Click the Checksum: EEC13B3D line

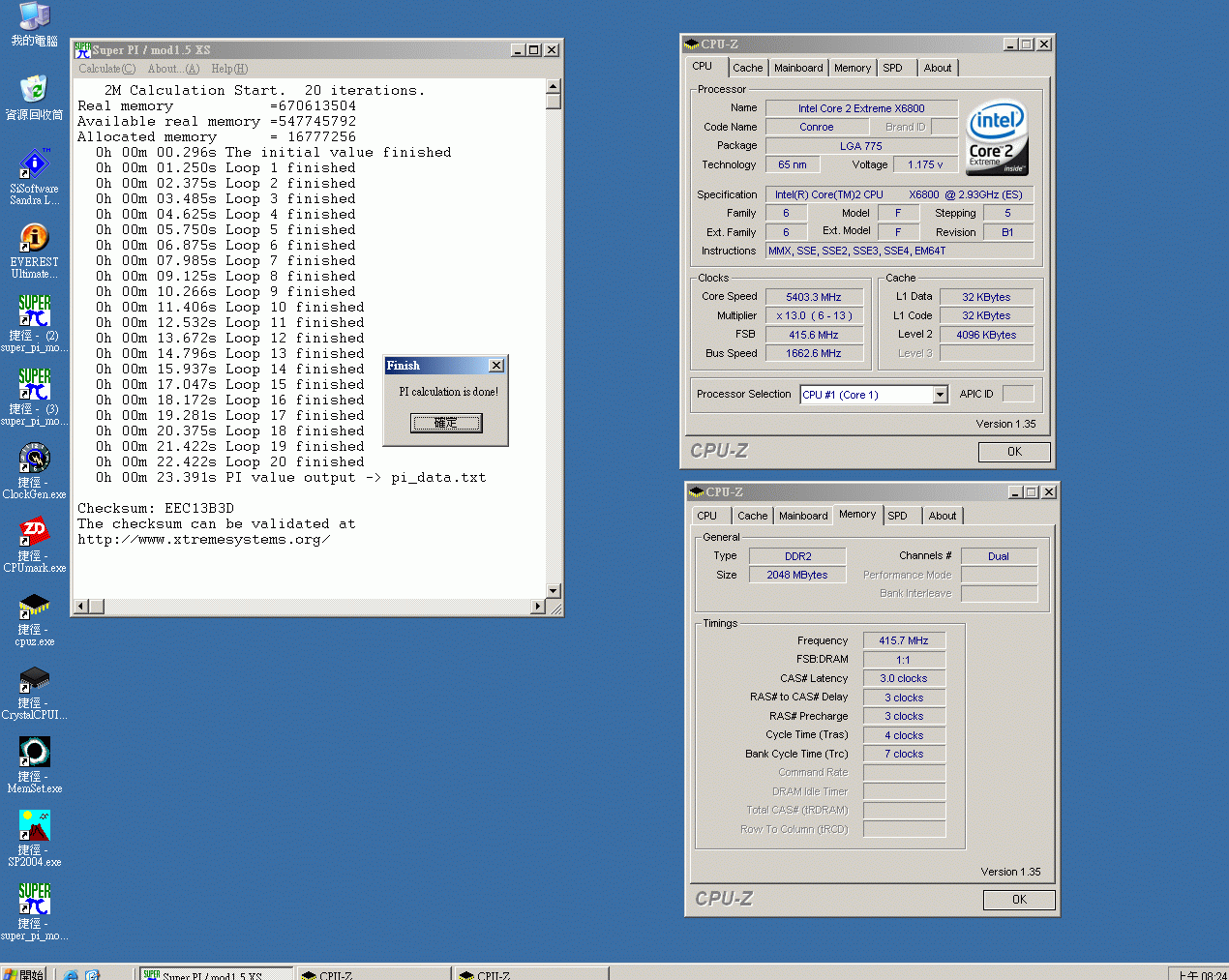pyautogui.click(x=156, y=509)
